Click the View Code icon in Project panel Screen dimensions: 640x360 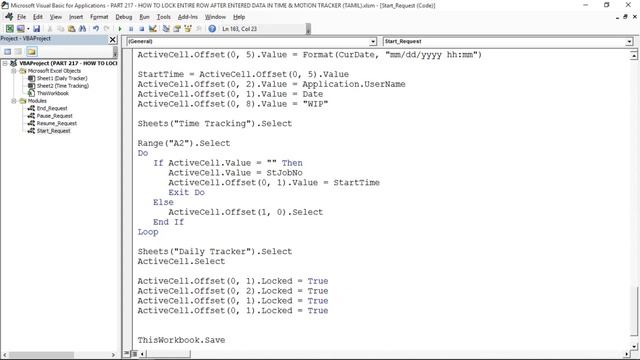(7, 51)
